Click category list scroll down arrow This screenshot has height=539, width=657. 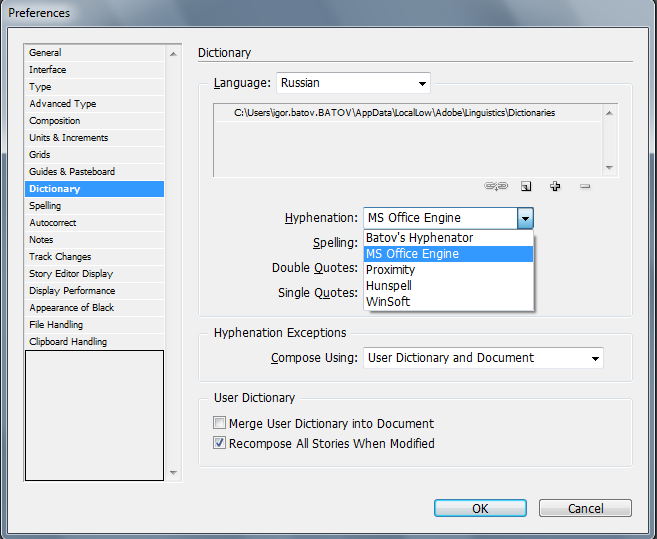[173, 472]
